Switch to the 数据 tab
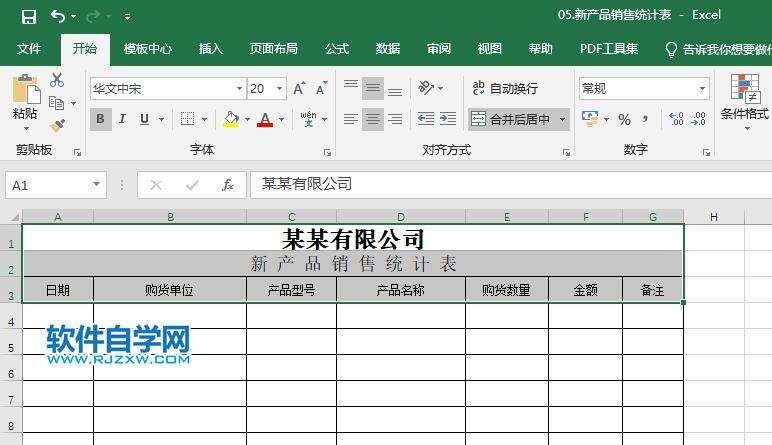Screen dimensions: 772x445 click(x=388, y=49)
